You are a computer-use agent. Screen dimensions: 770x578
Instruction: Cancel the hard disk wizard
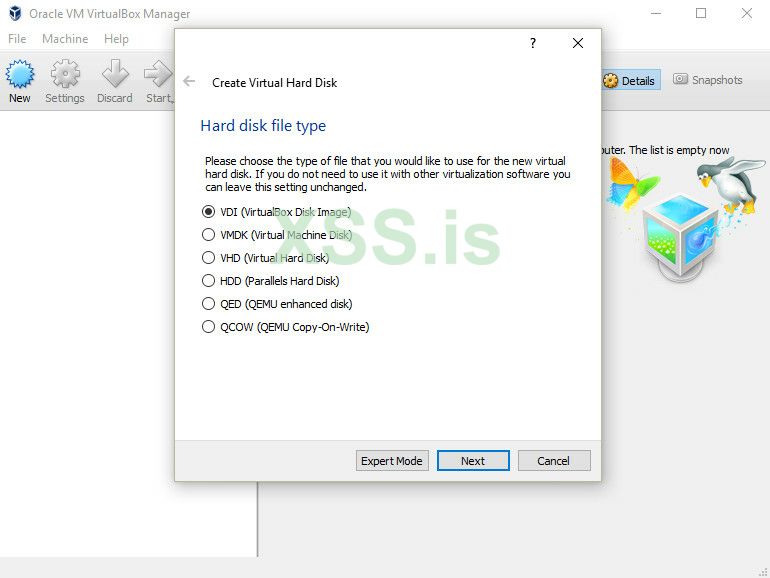coord(554,461)
